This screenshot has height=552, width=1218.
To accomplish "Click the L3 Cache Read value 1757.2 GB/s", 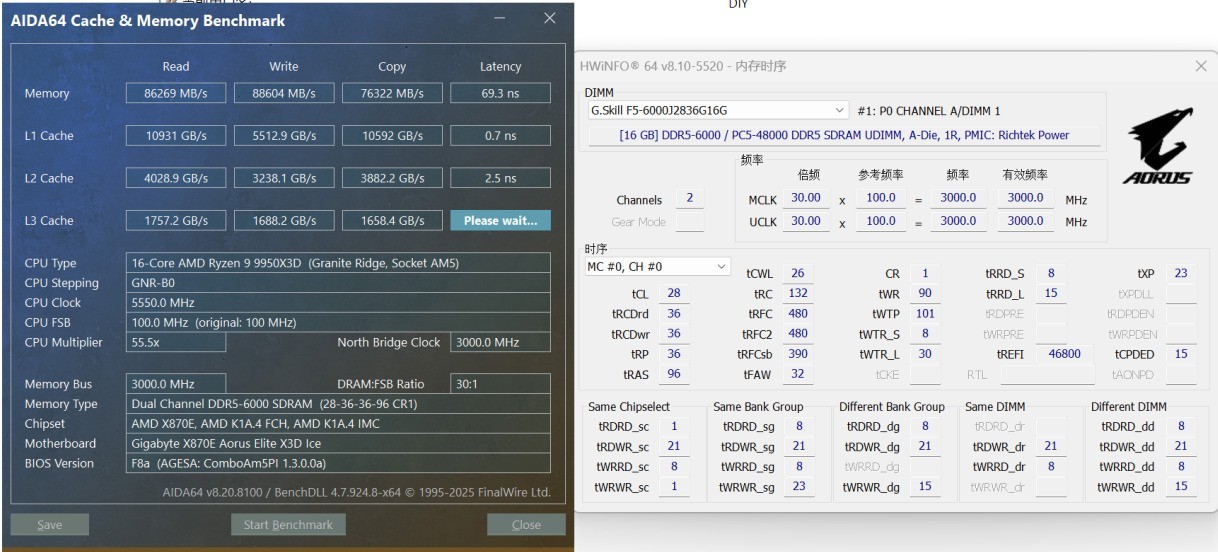I will tap(177, 220).
